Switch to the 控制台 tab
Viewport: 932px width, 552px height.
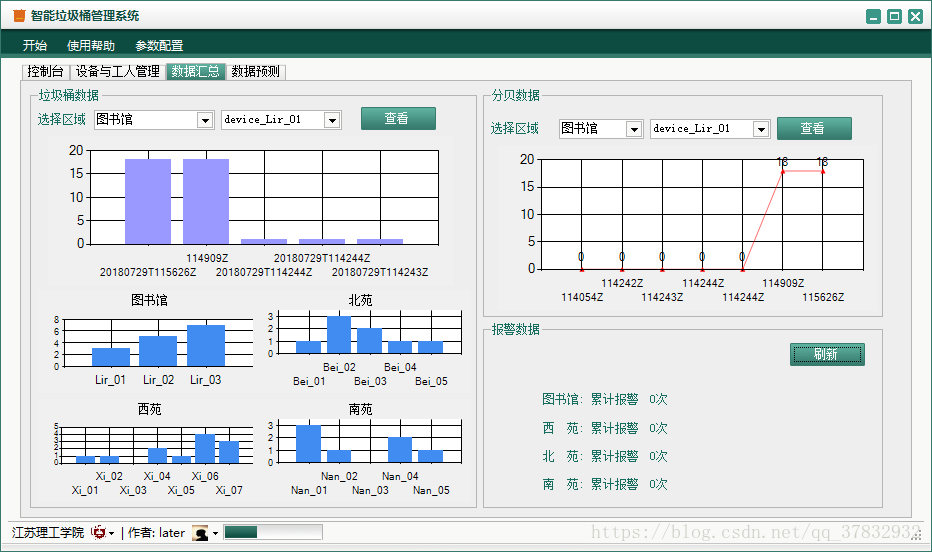click(x=45, y=71)
